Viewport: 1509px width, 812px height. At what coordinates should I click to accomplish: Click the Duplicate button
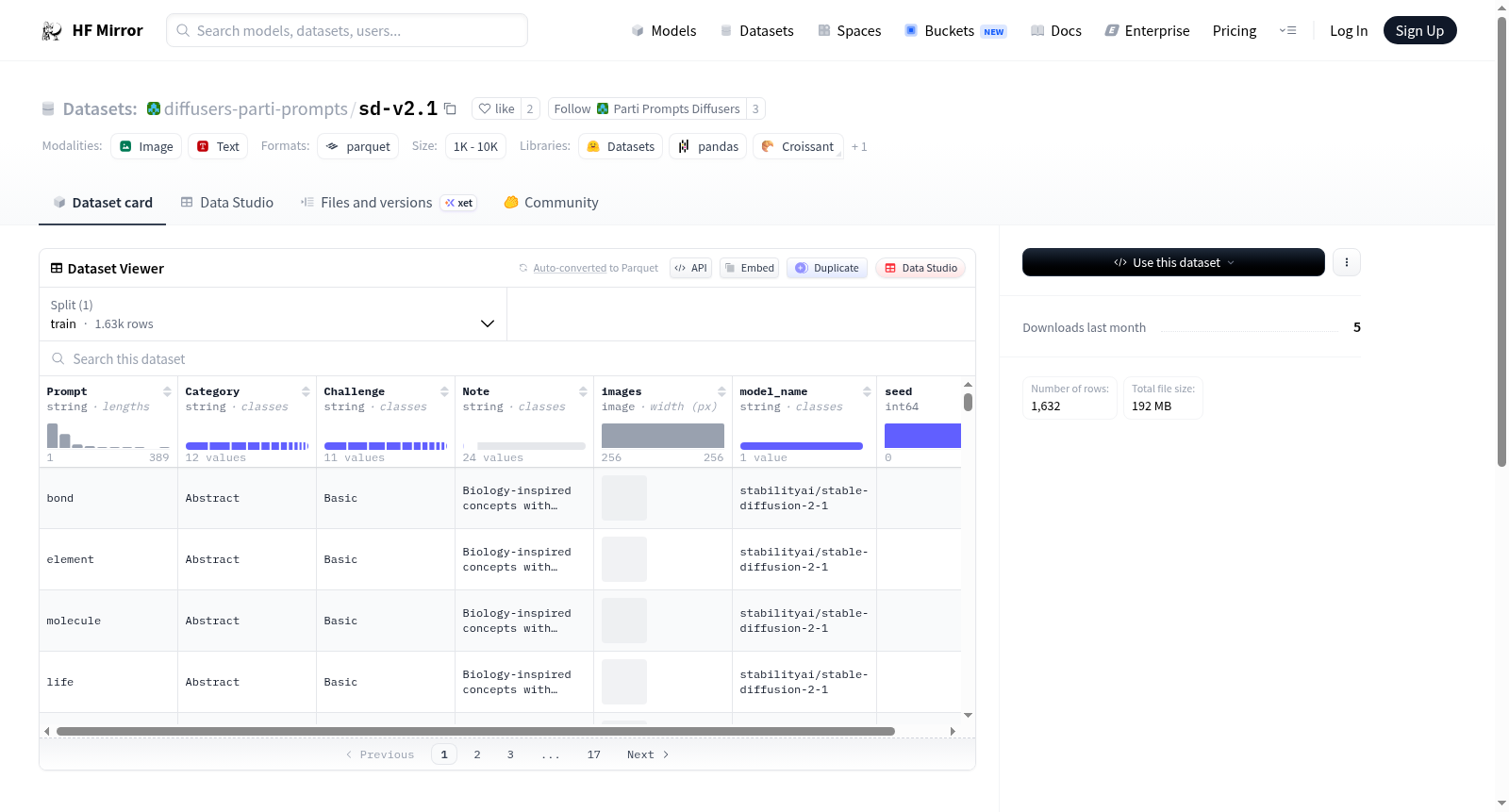click(x=827, y=268)
